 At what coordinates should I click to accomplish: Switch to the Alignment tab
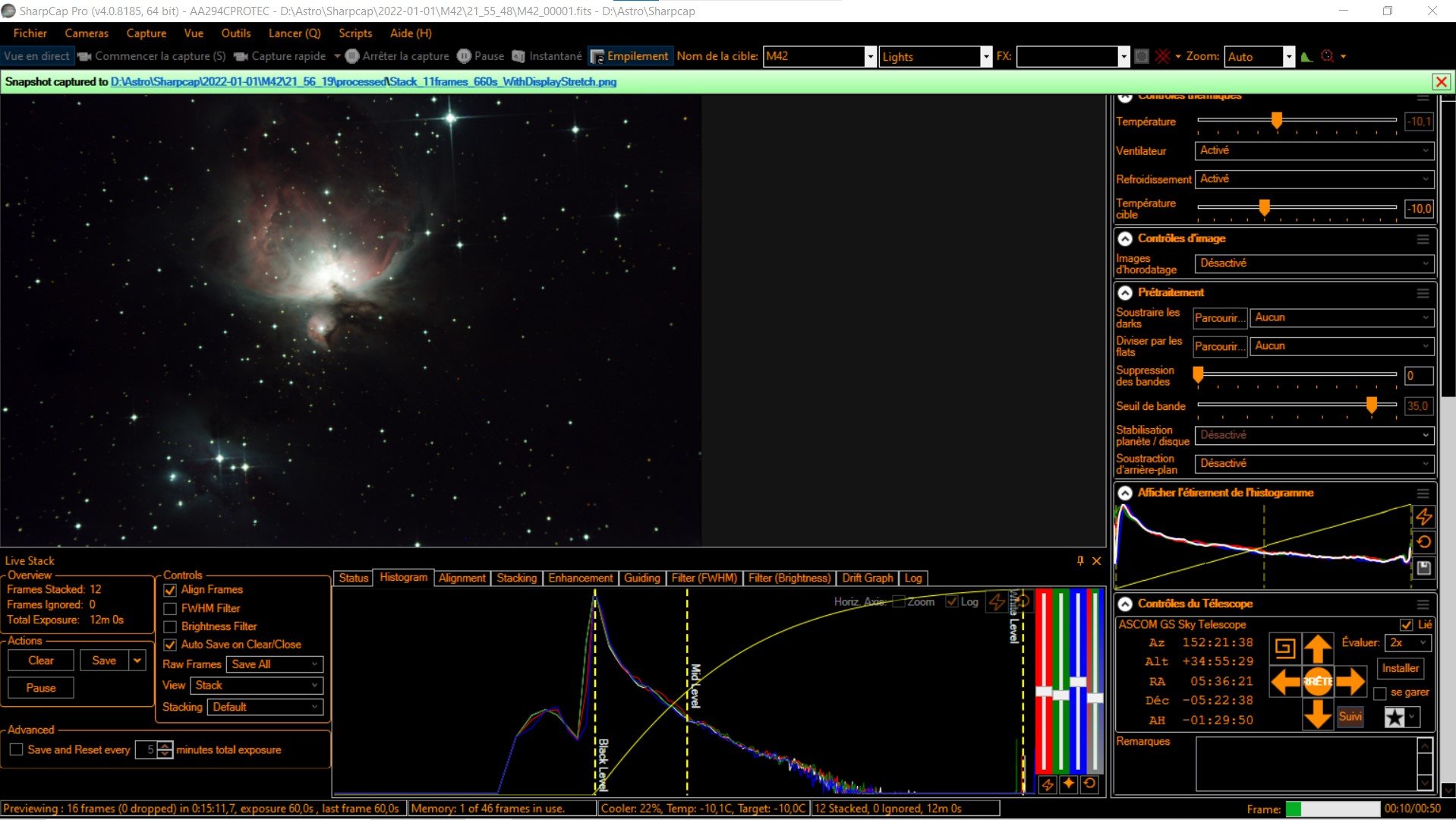462,579
